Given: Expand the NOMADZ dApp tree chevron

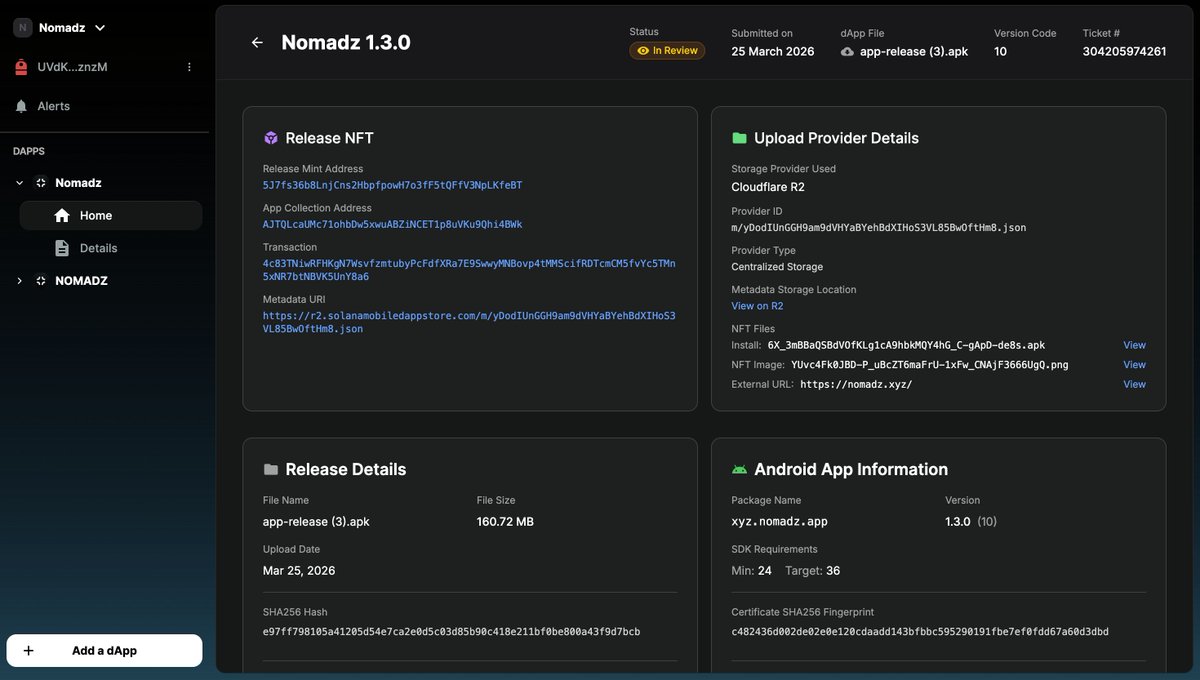Looking at the screenshot, I should [19, 281].
